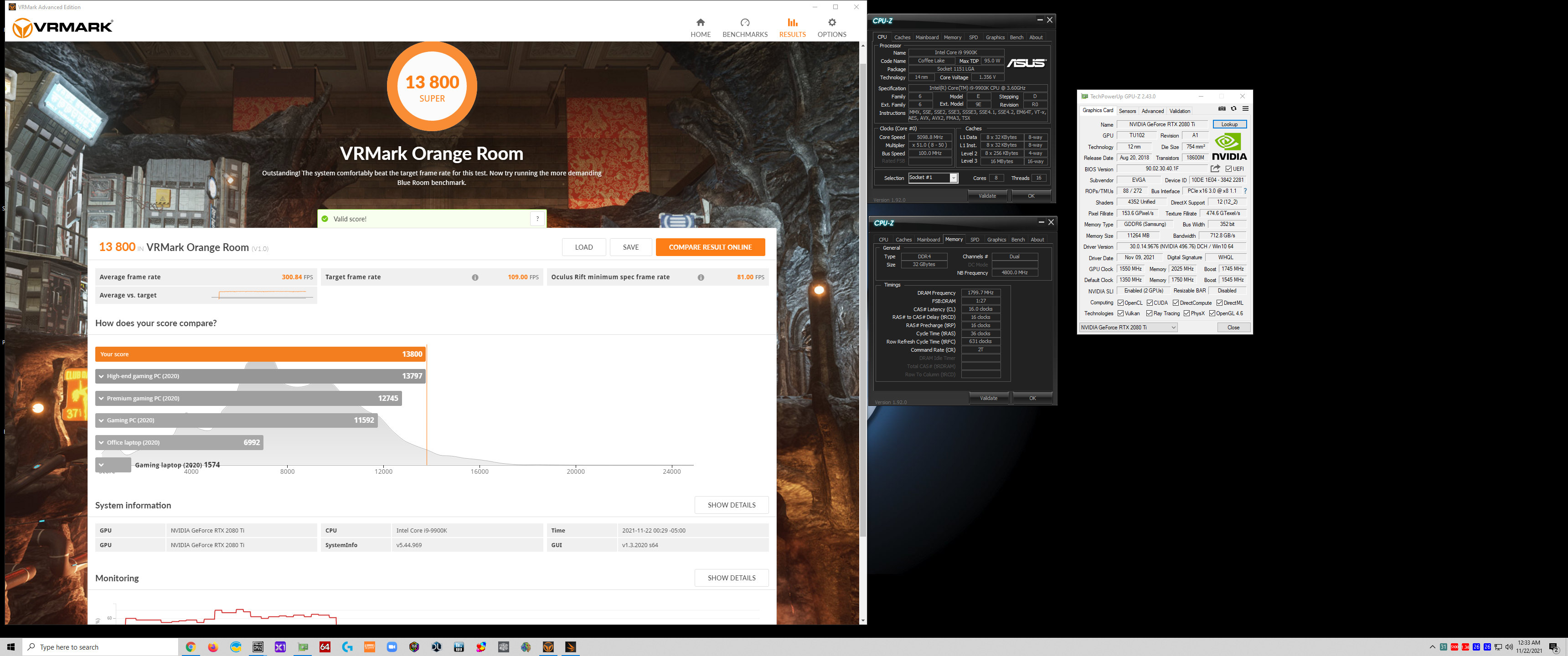This screenshot has height=656, width=1568.
Task: Open the HOME page in VRMark
Action: coord(700,28)
